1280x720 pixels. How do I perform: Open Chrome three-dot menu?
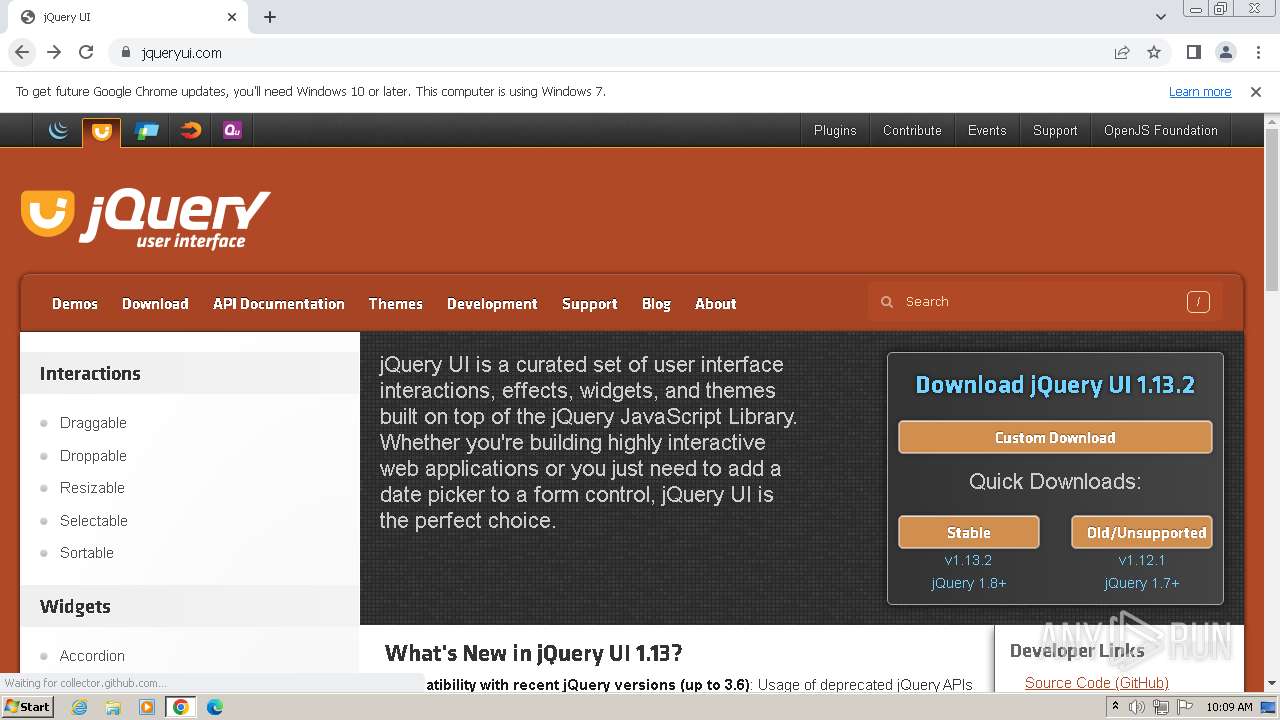tap(1257, 53)
